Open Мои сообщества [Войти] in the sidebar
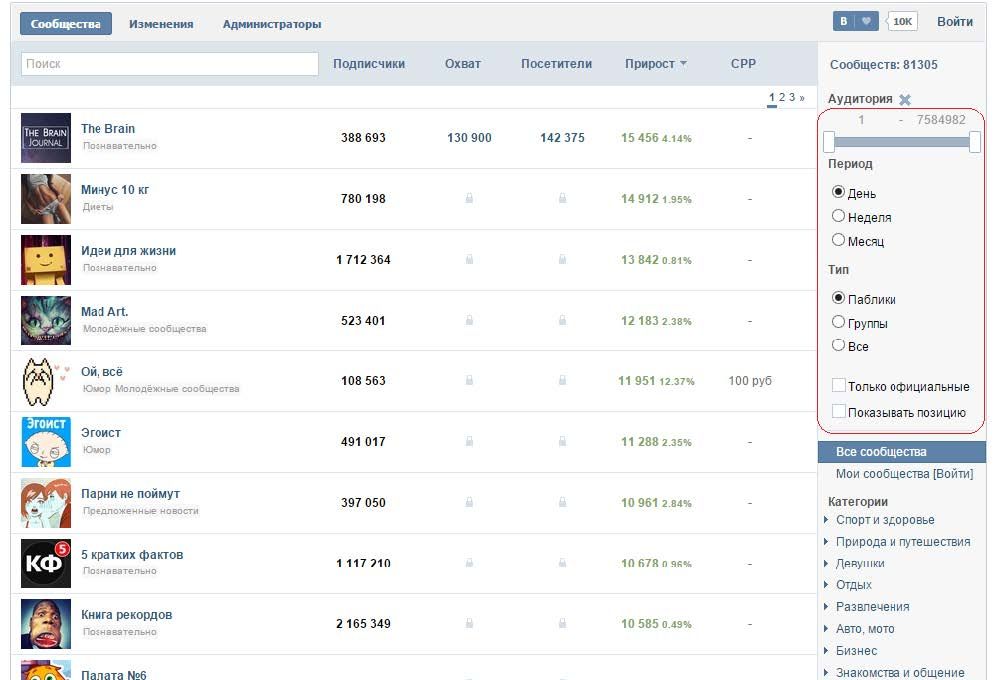Image resolution: width=994 pixels, height=680 pixels. (x=904, y=473)
